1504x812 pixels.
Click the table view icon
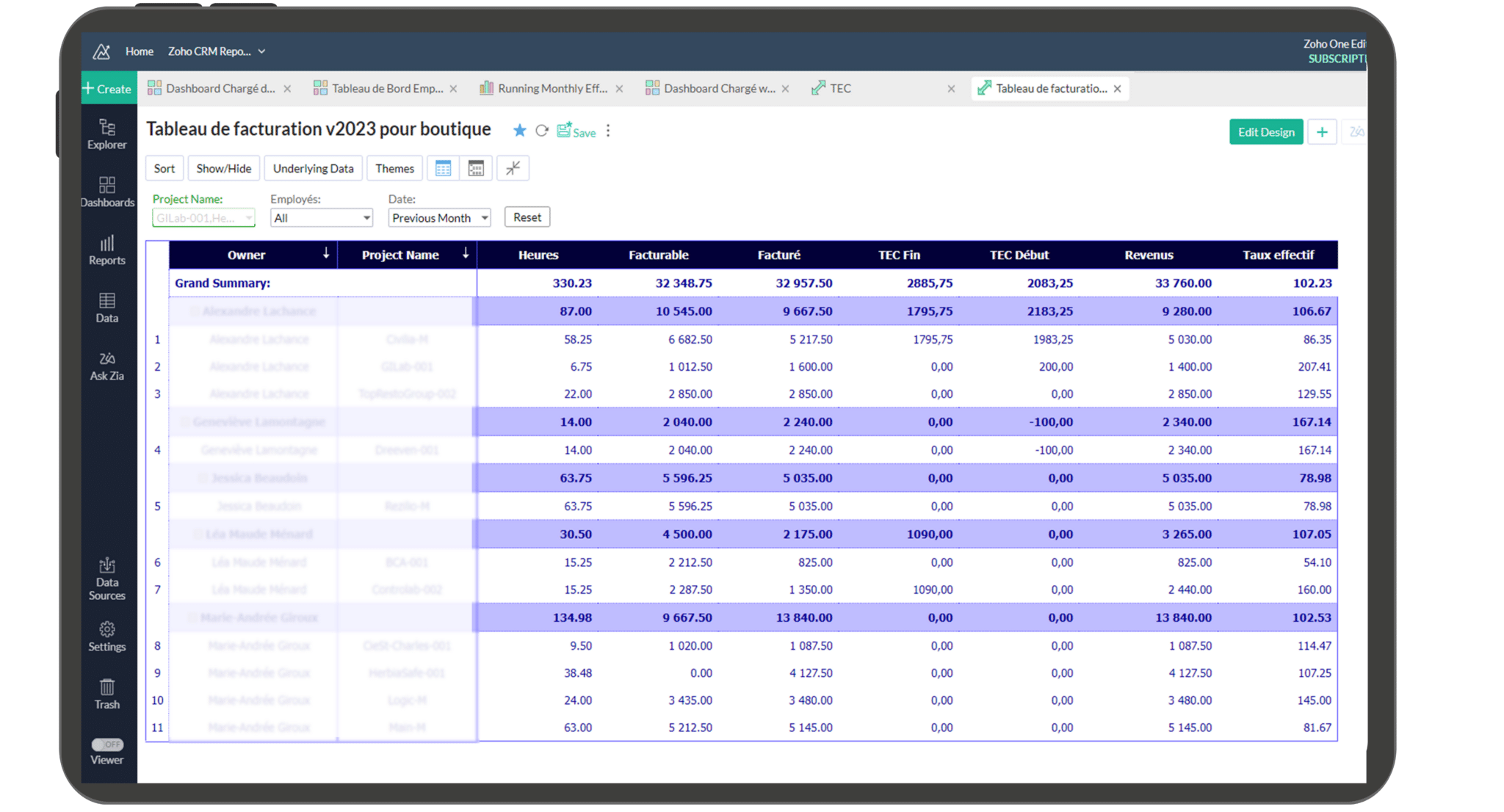pos(443,168)
